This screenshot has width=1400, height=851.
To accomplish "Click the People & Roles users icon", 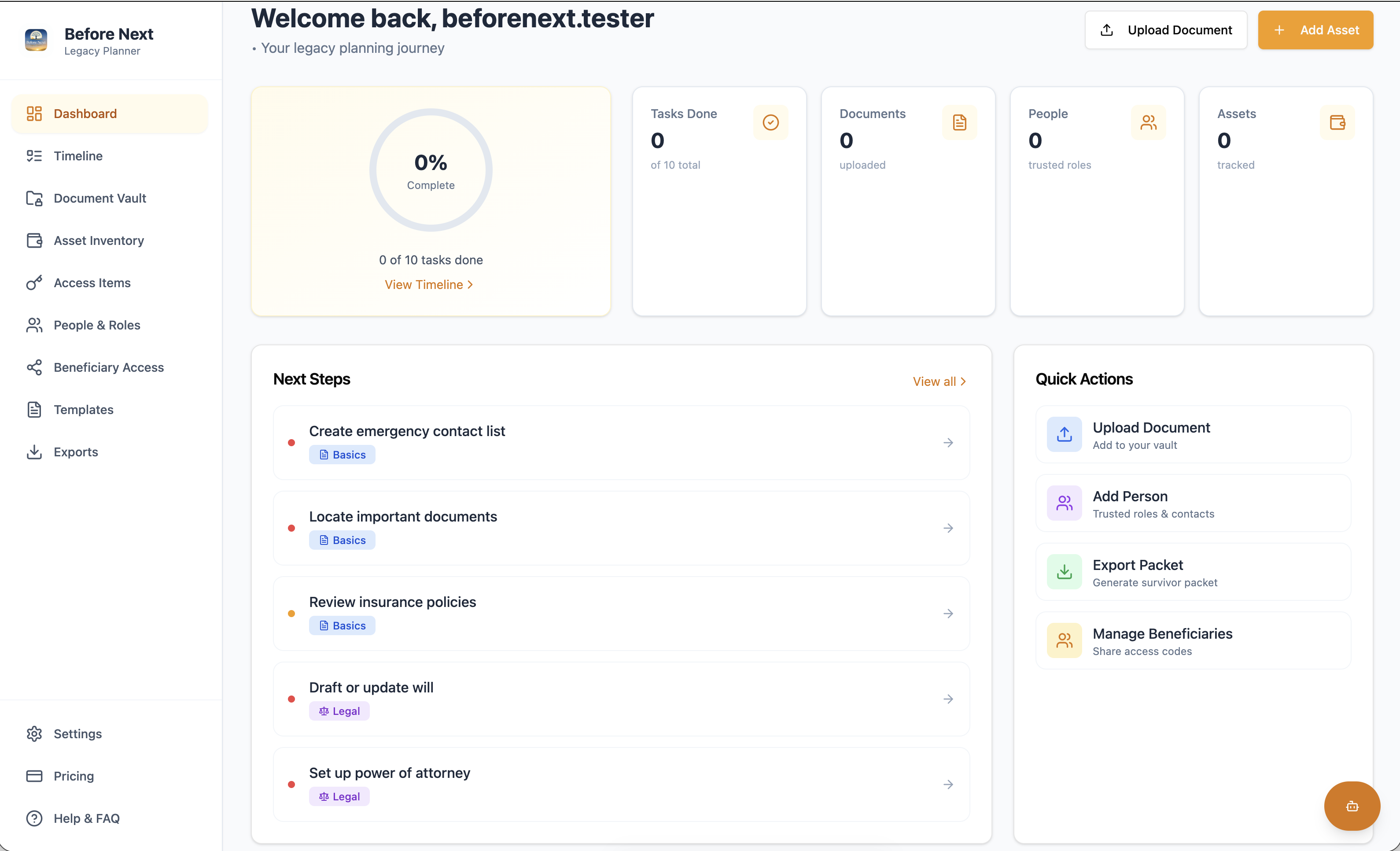I will coord(34,325).
